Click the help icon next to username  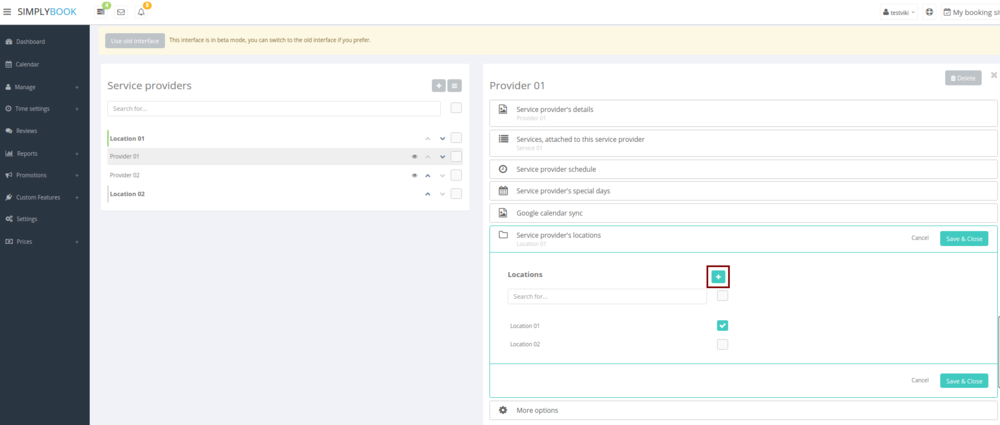929,12
